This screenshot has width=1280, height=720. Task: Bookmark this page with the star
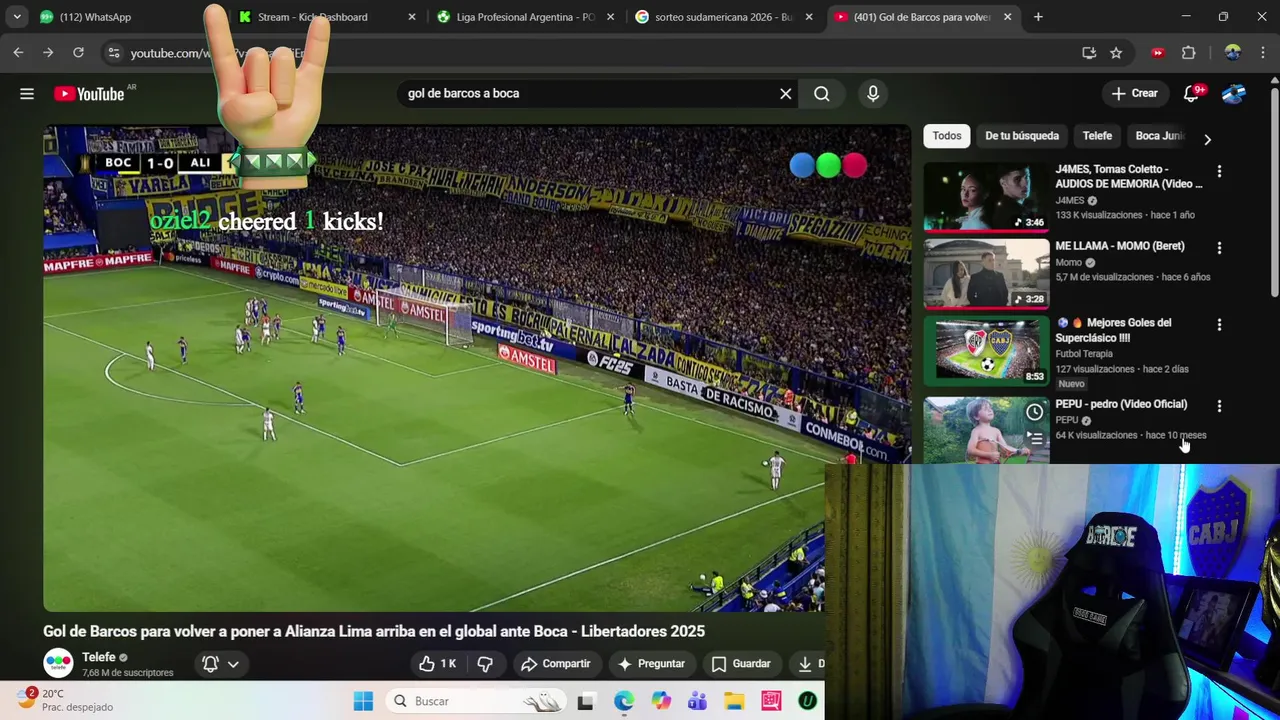pos(1116,53)
